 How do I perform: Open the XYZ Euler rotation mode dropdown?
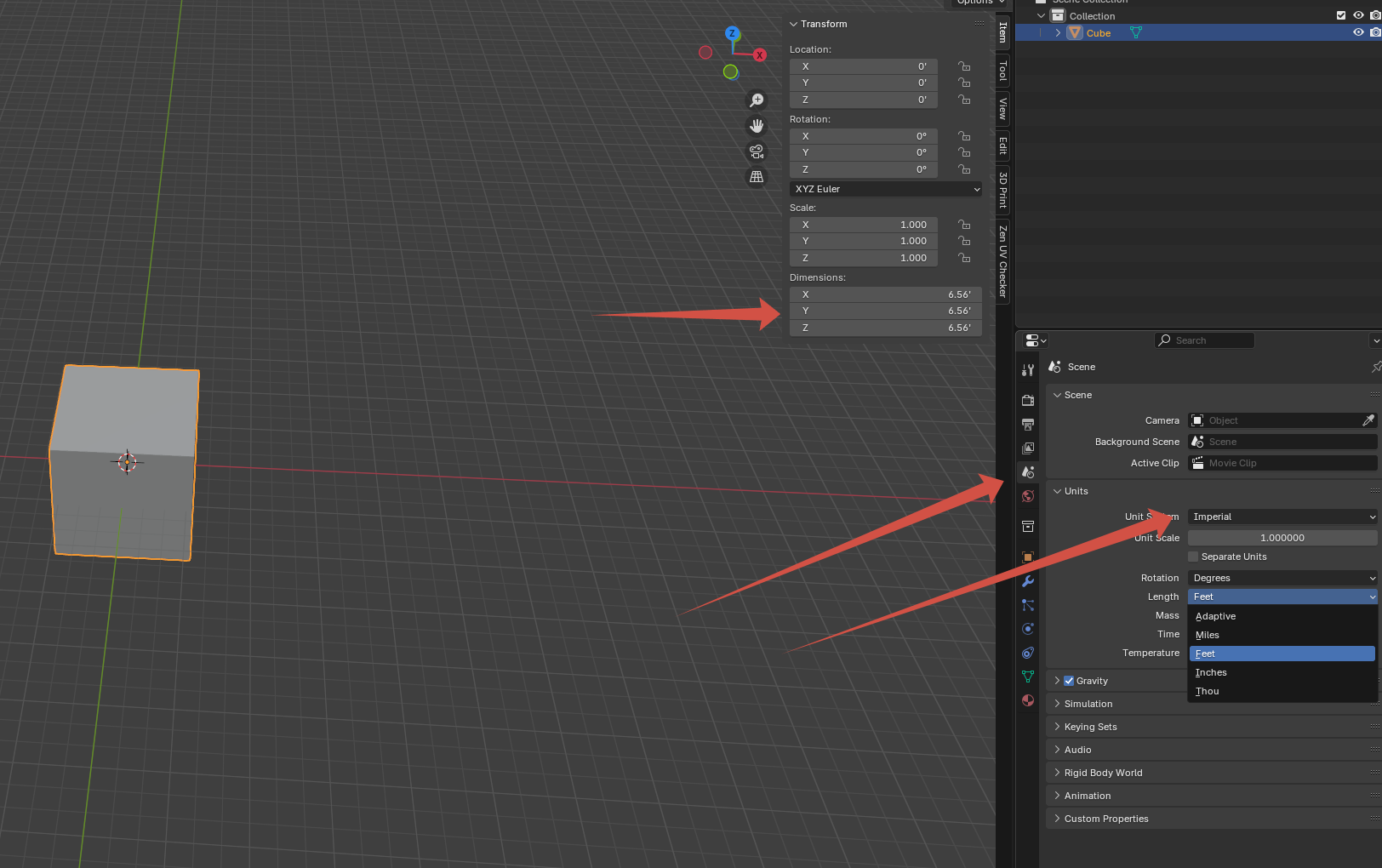click(887, 189)
